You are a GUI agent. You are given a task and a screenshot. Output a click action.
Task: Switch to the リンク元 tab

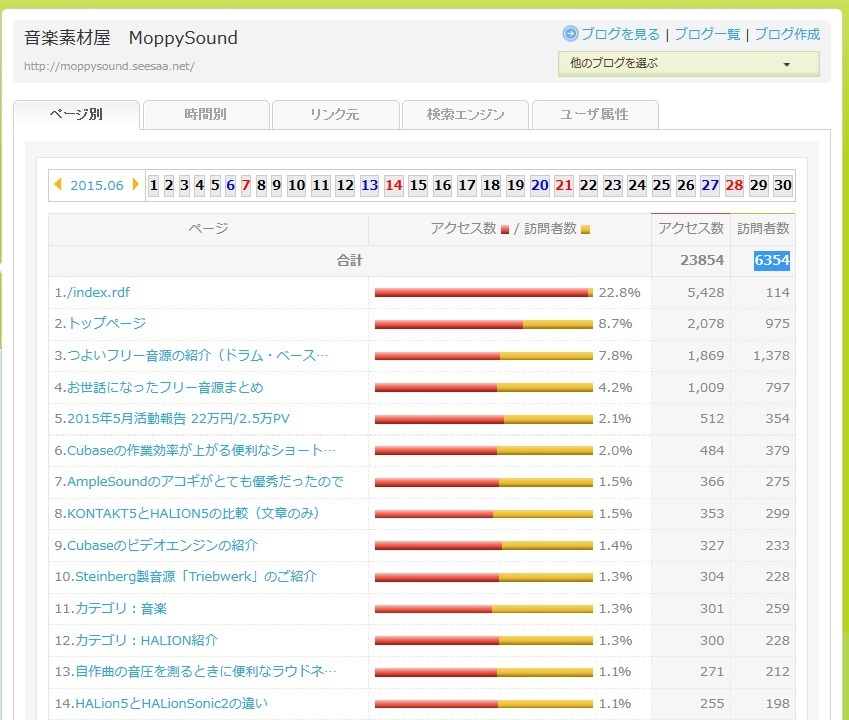tap(335, 114)
